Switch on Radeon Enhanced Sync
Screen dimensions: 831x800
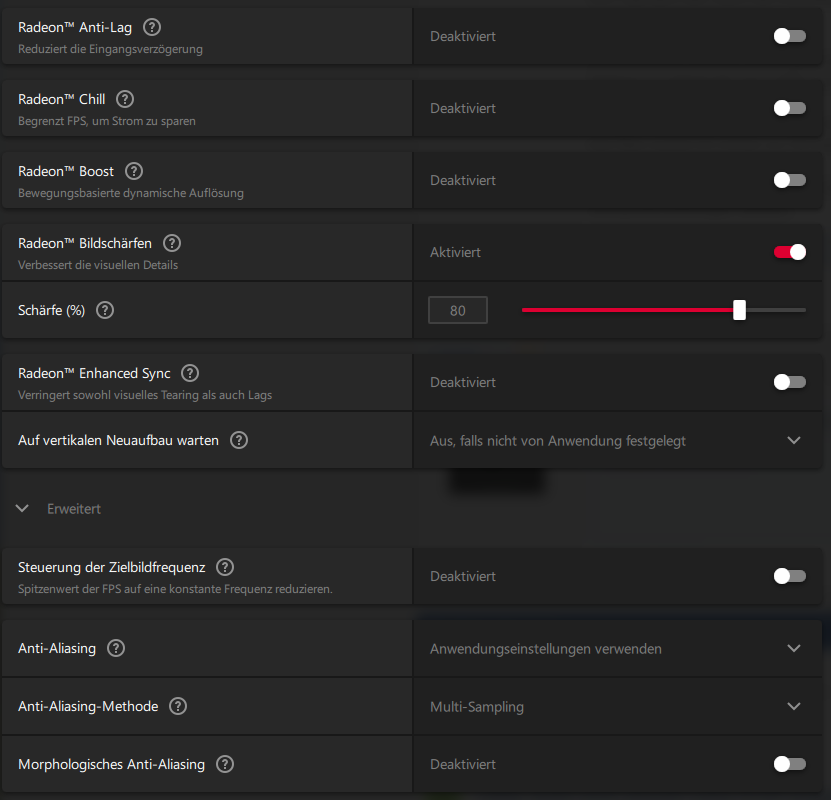point(790,382)
